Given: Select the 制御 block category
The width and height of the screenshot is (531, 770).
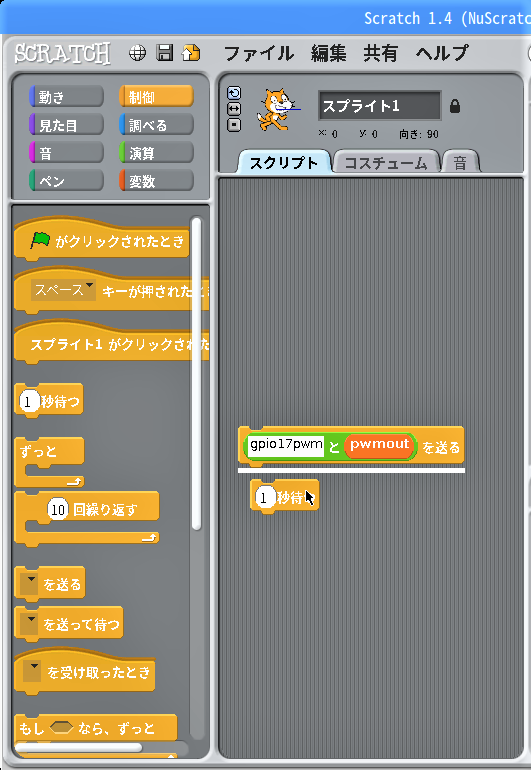Looking at the screenshot, I should [x=156, y=97].
